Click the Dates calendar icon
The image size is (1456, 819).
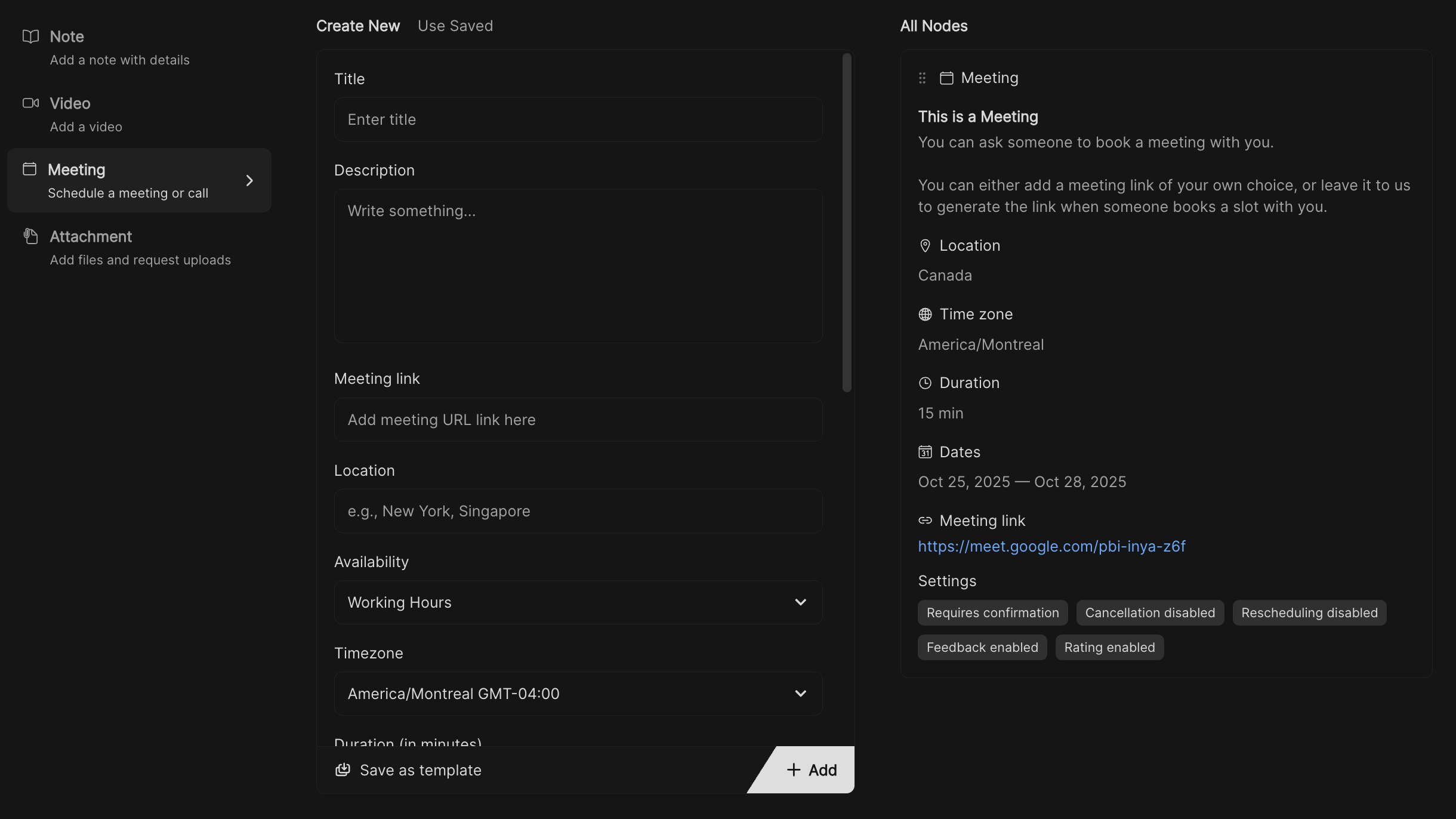tap(925, 452)
